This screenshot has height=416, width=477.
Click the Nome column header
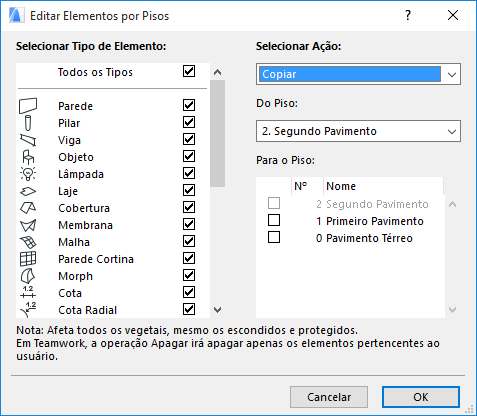click(383, 186)
